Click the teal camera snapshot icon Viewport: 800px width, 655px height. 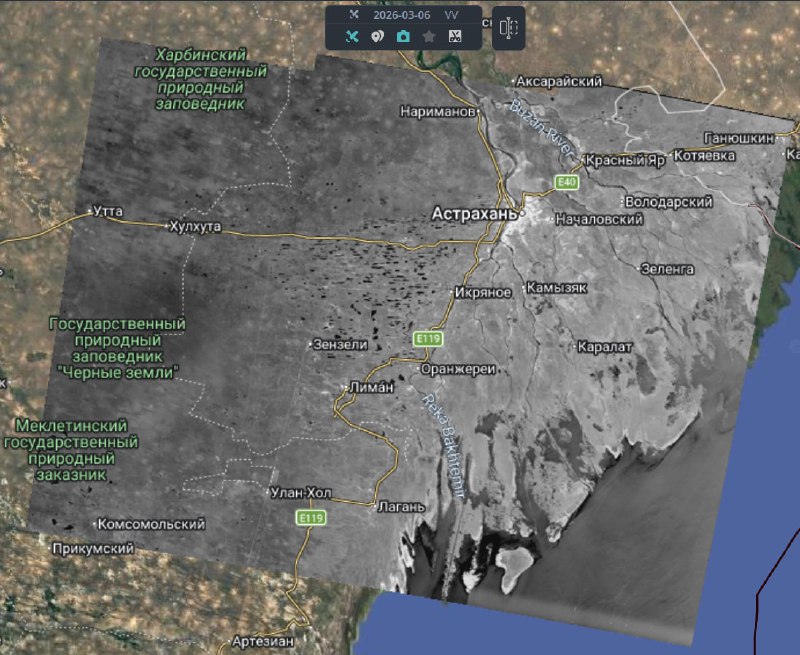coord(403,37)
